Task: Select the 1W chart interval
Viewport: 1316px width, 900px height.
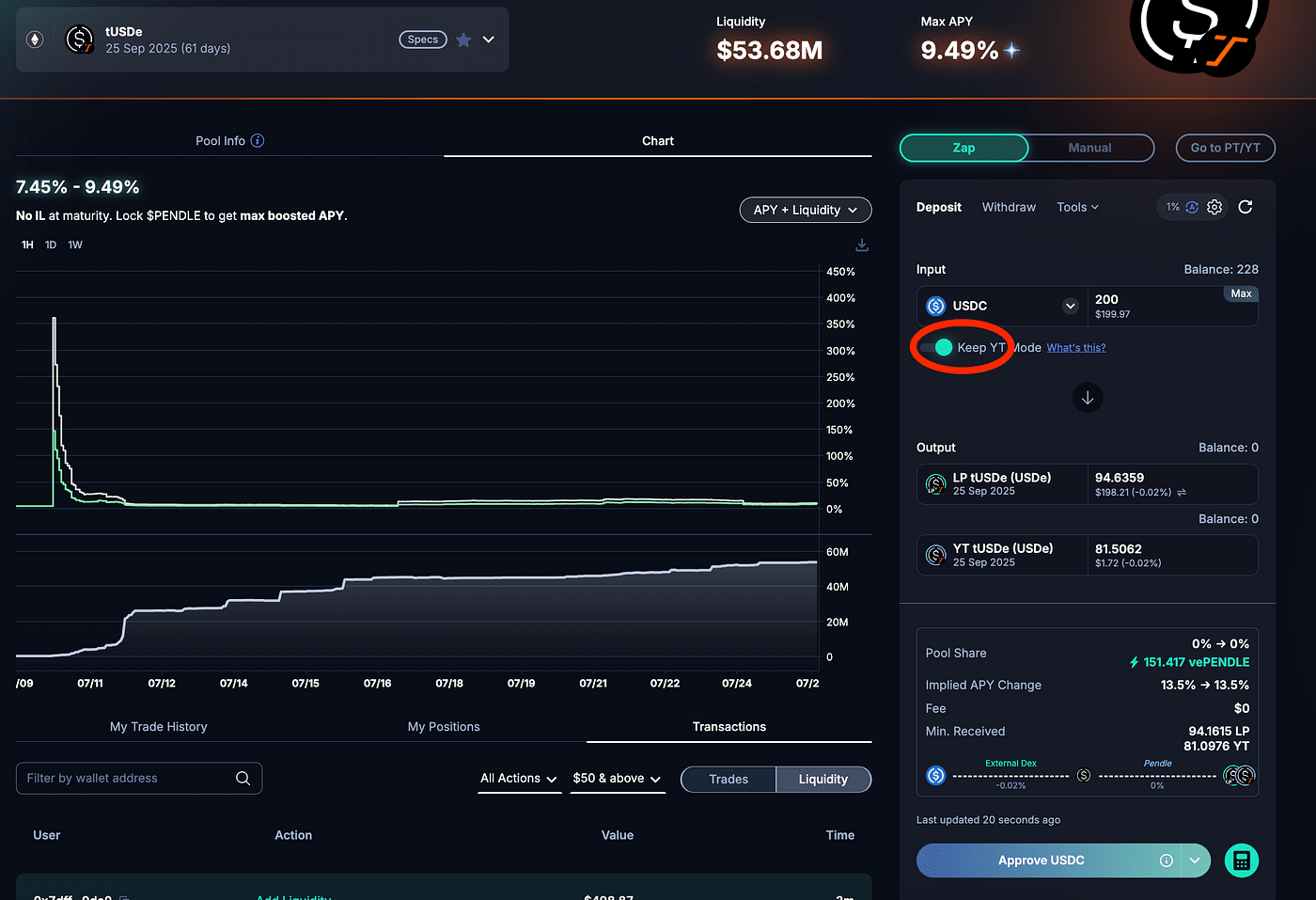Action: (x=75, y=245)
